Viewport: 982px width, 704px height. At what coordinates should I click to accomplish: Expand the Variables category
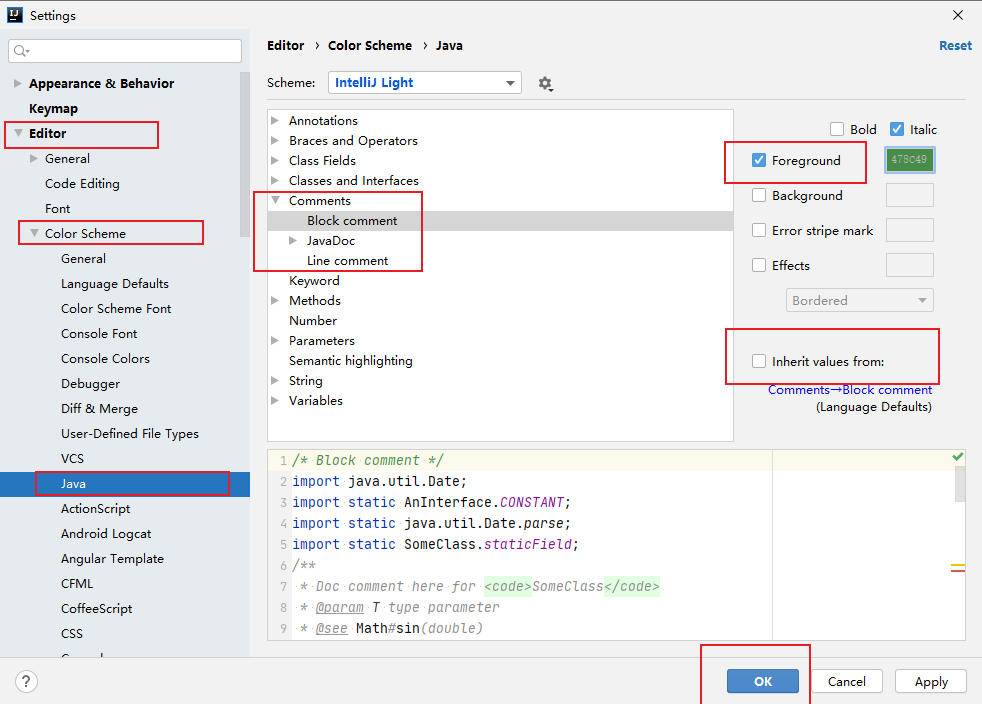click(x=275, y=401)
